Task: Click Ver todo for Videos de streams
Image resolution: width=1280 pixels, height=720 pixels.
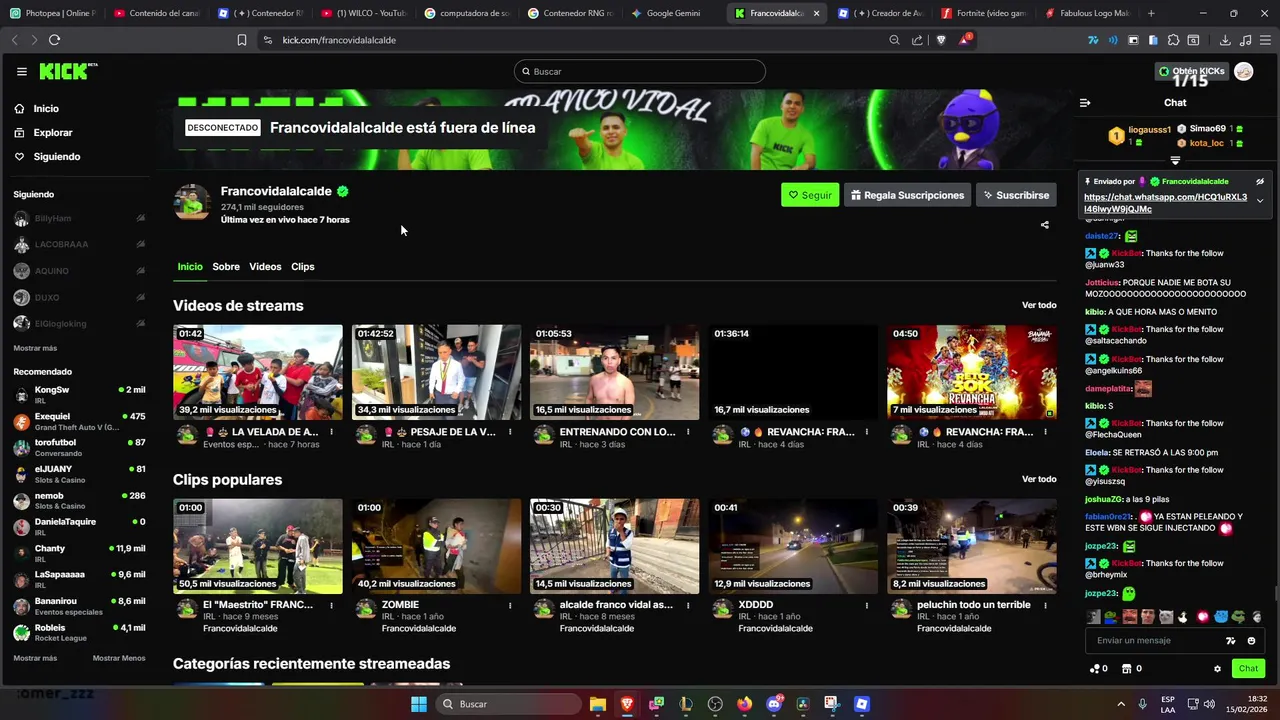Action: pos(1039,305)
